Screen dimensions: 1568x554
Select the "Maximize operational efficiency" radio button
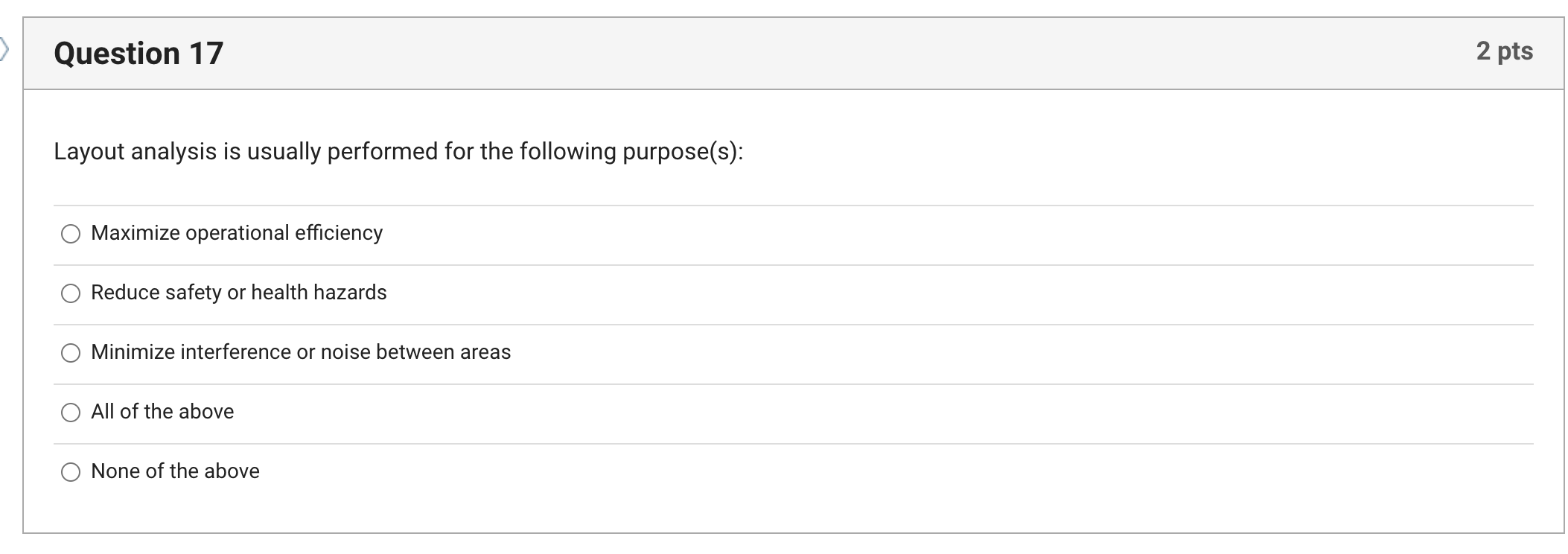(71, 234)
